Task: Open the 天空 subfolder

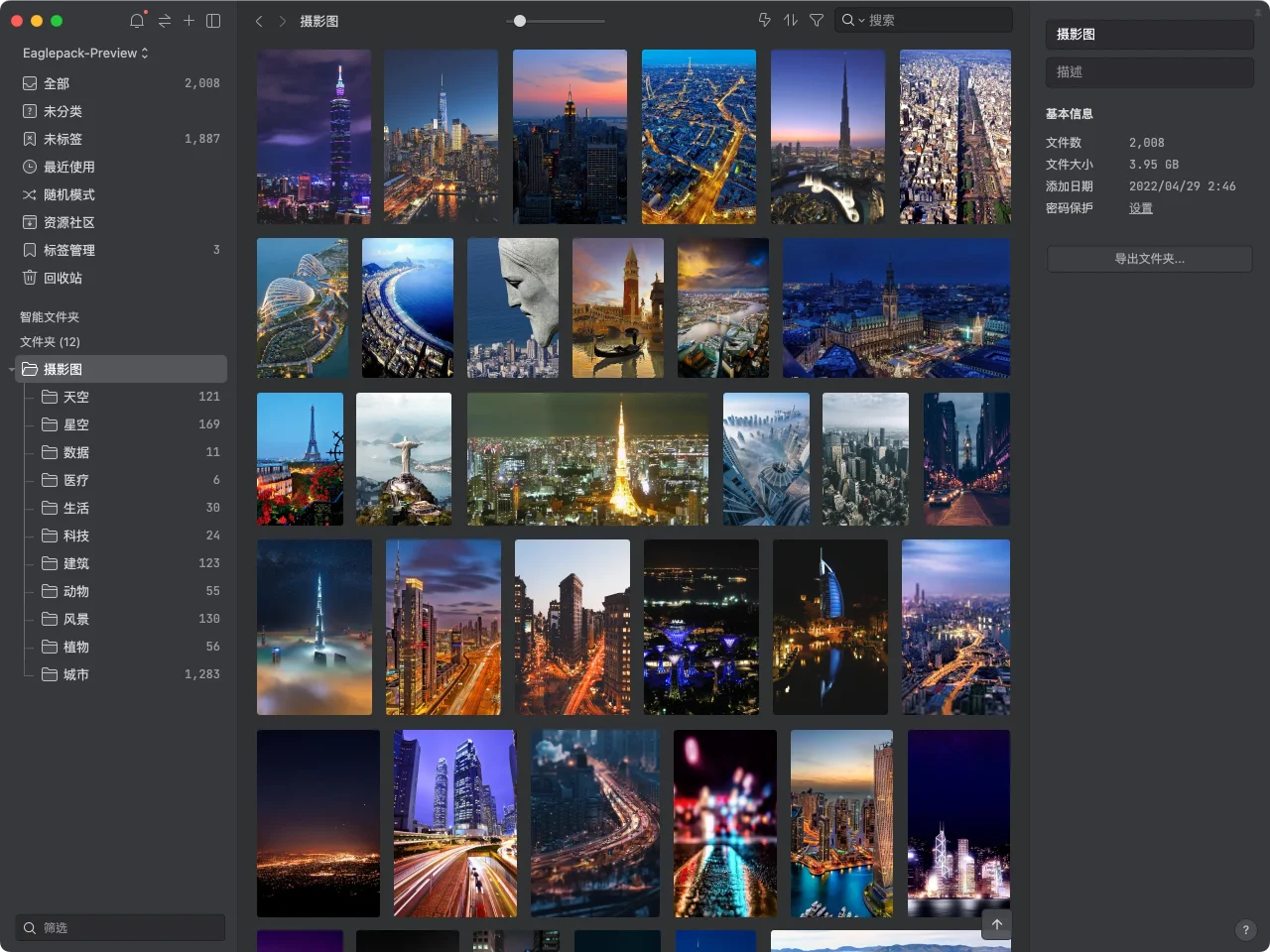Action: point(131,397)
